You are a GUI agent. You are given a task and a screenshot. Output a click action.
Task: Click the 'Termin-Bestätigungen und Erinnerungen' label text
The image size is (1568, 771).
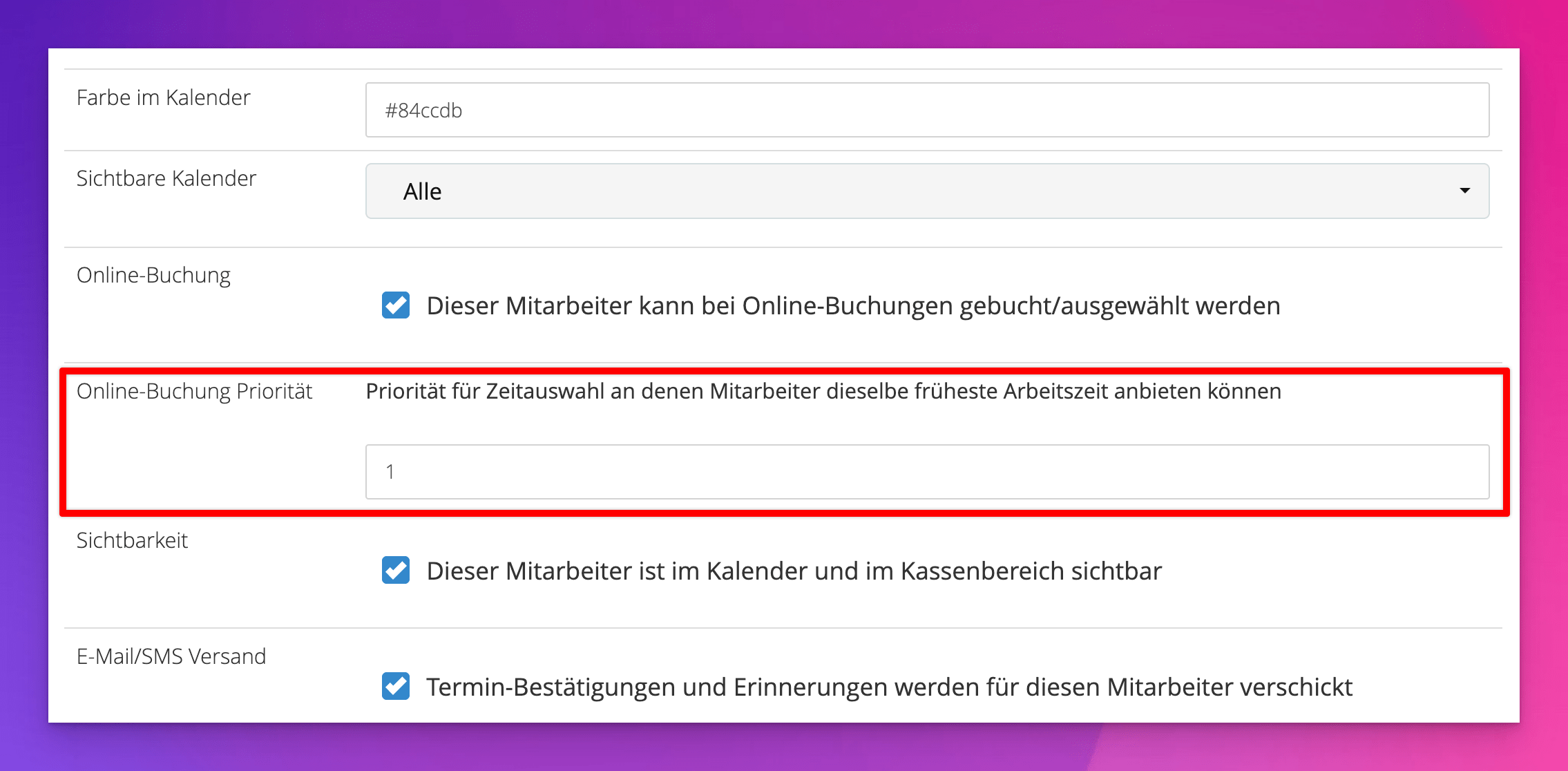pyautogui.click(x=889, y=687)
